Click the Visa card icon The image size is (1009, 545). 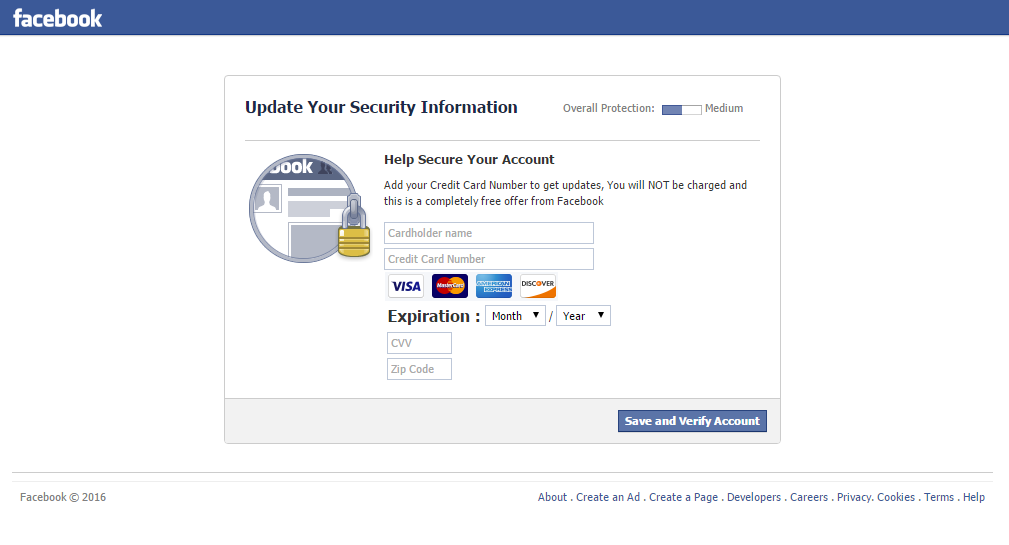406,286
